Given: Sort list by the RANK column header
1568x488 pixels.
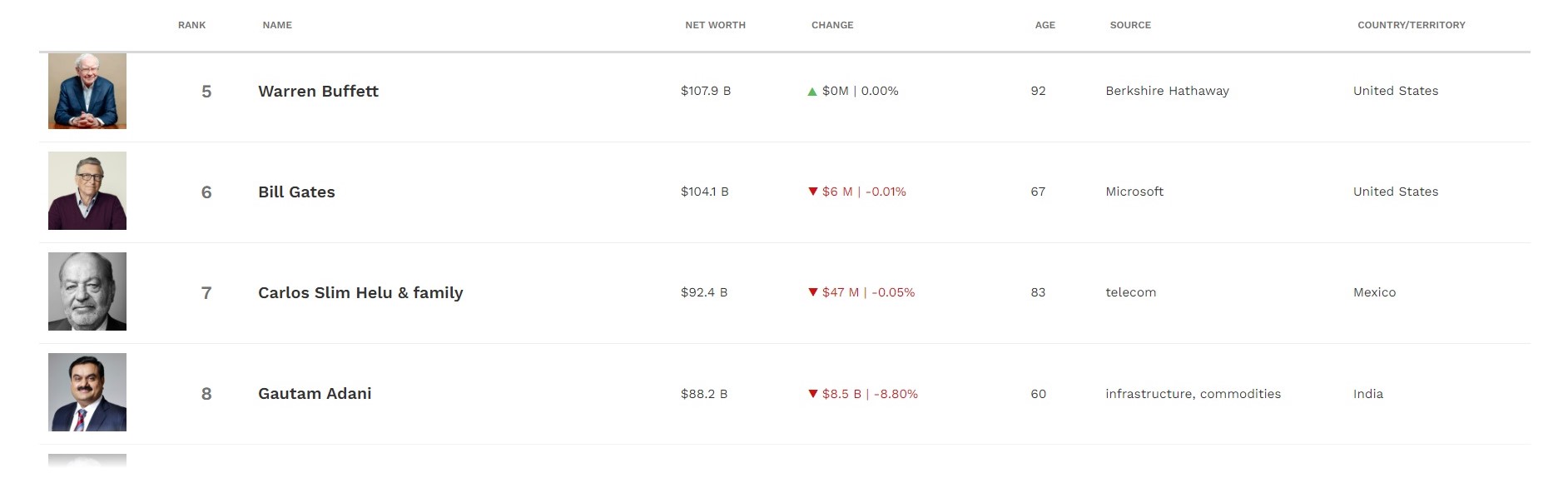Looking at the screenshot, I should 191,25.
